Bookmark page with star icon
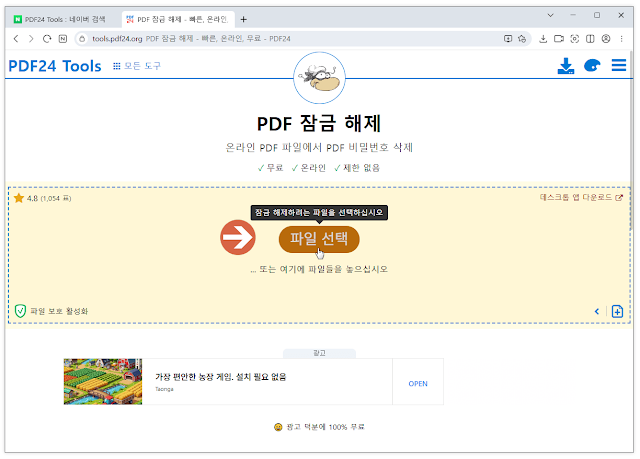Image resolution: width=640 pixels, height=459 pixels. 522,39
